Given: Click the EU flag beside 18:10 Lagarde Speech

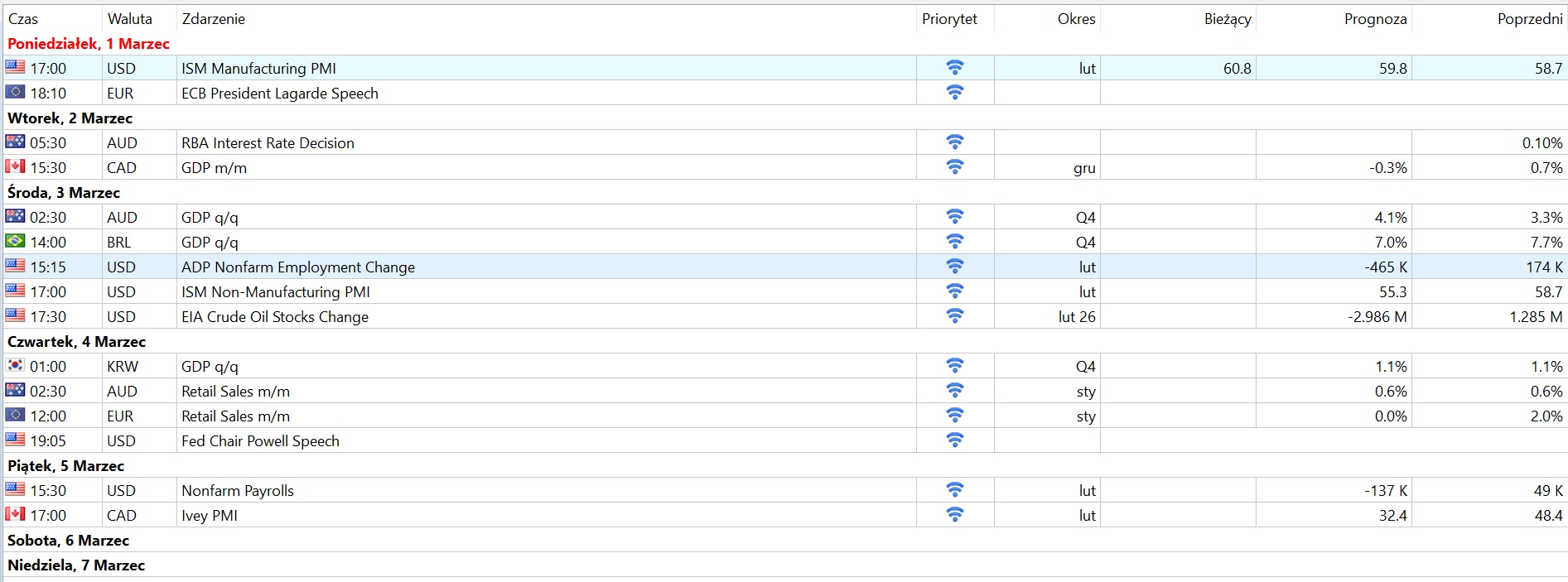Looking at the screenshot, I should (x=15, y=92).
